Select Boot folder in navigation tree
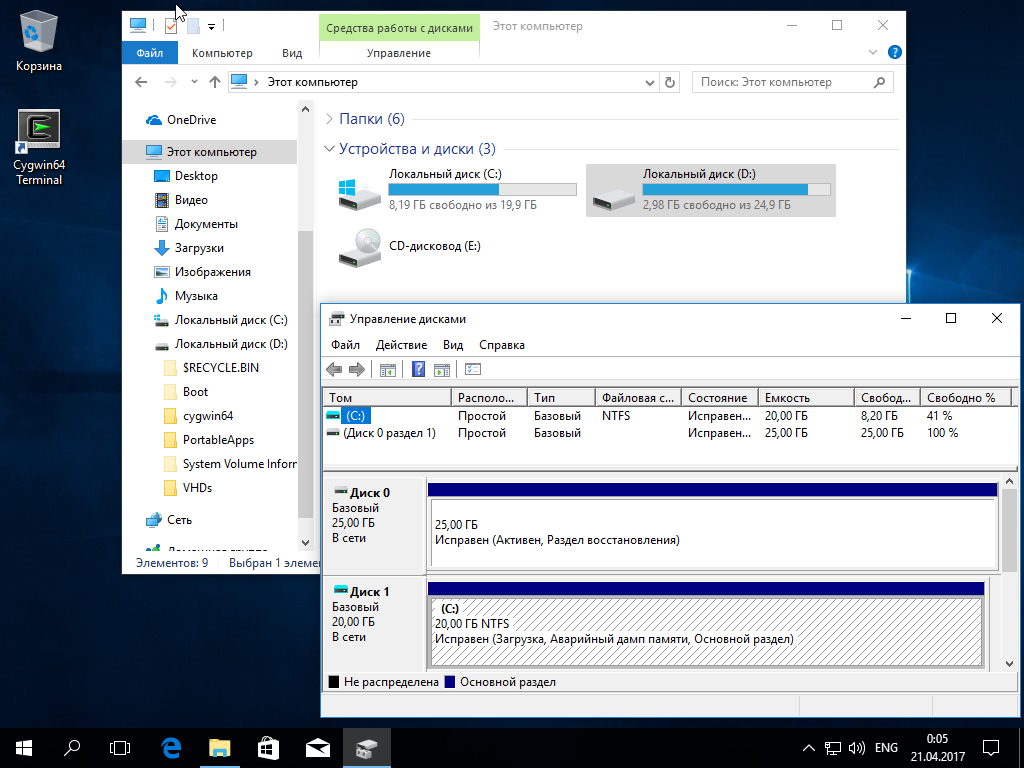The width and height of the screenshot is (1024, 768). click(195, 392)
